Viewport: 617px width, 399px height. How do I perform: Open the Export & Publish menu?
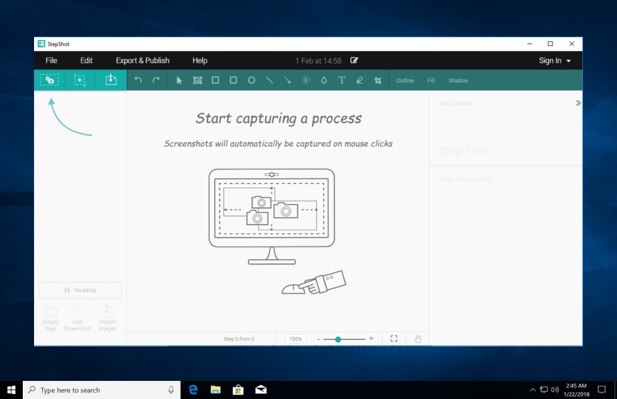[142, 61]
